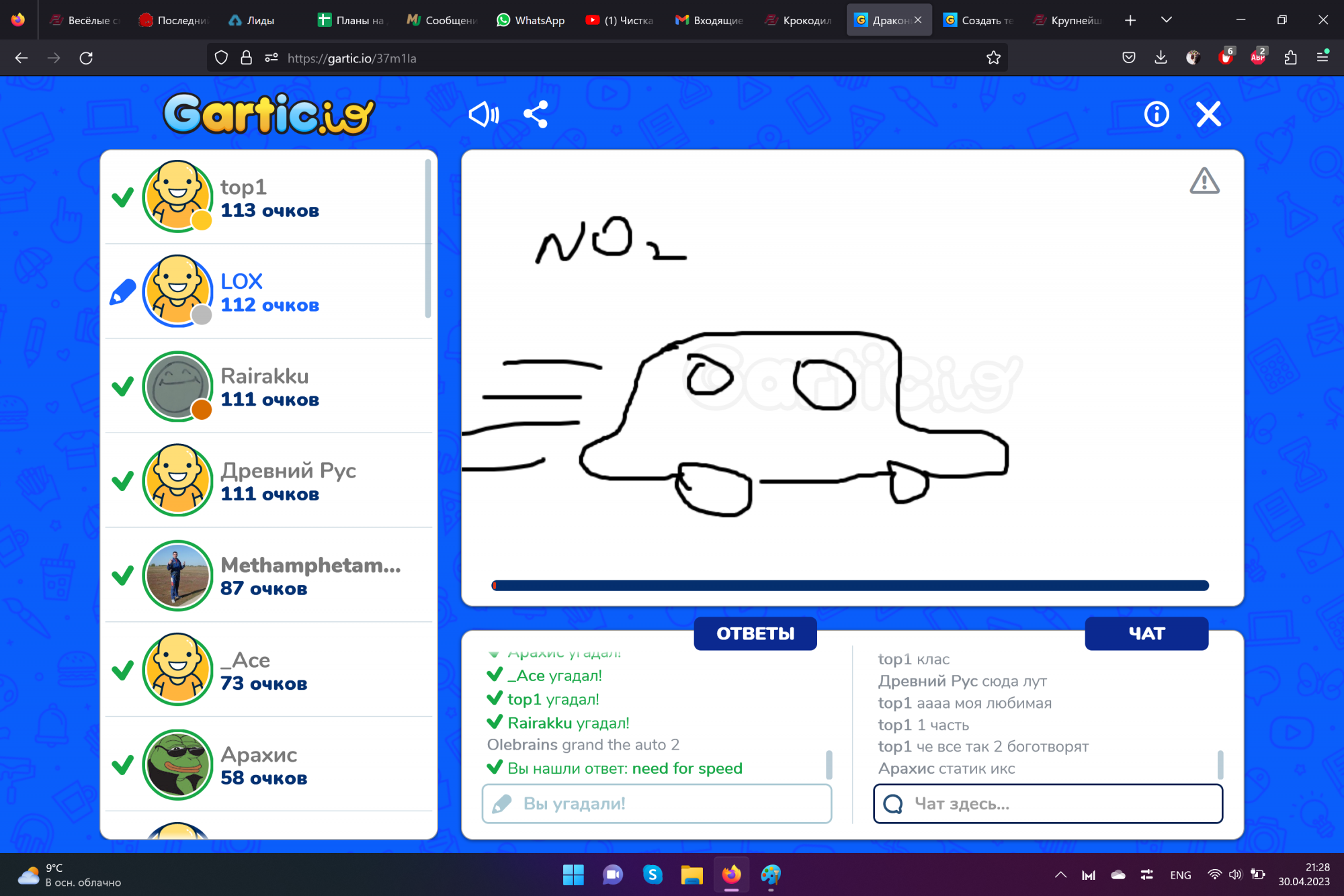1344x896 pixels.
Task: Click the chat input field Чат здесь
Action: click(1048, 803)
